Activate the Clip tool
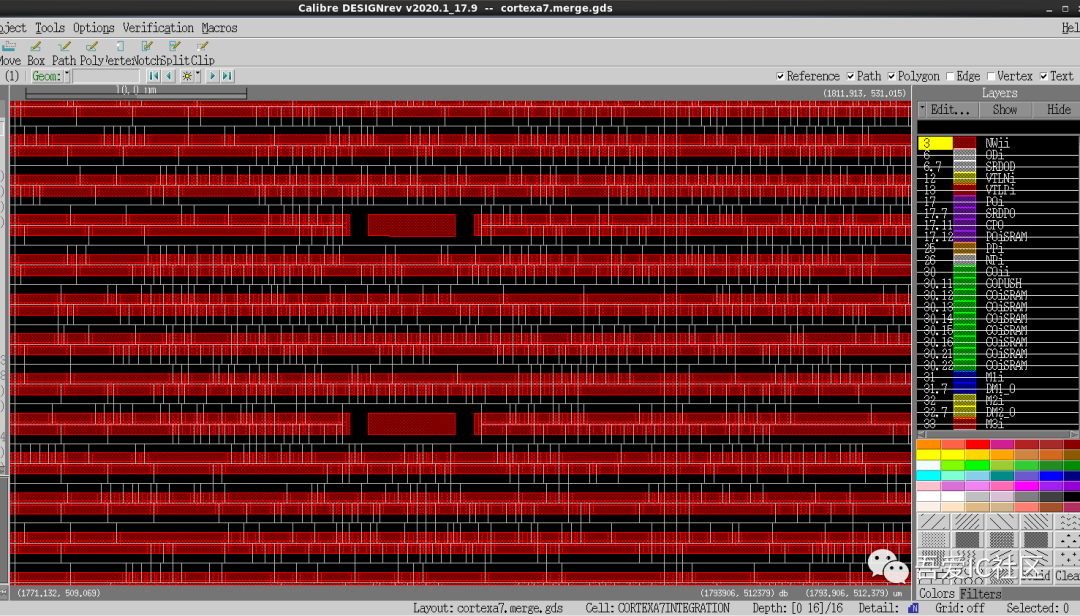Screen dimensions: 1080x616 tap(202, 53)
